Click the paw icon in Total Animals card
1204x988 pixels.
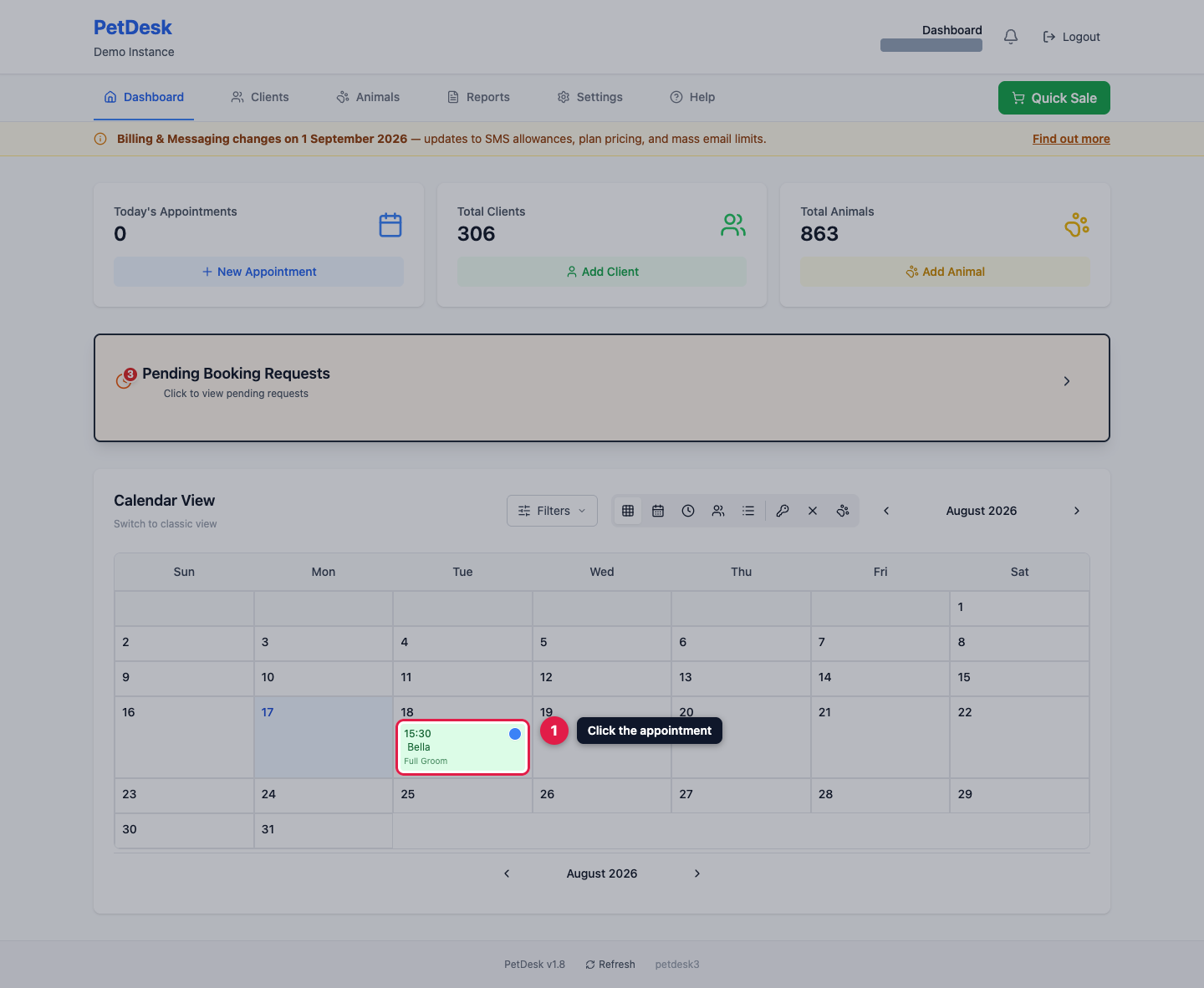(1077, 225)
